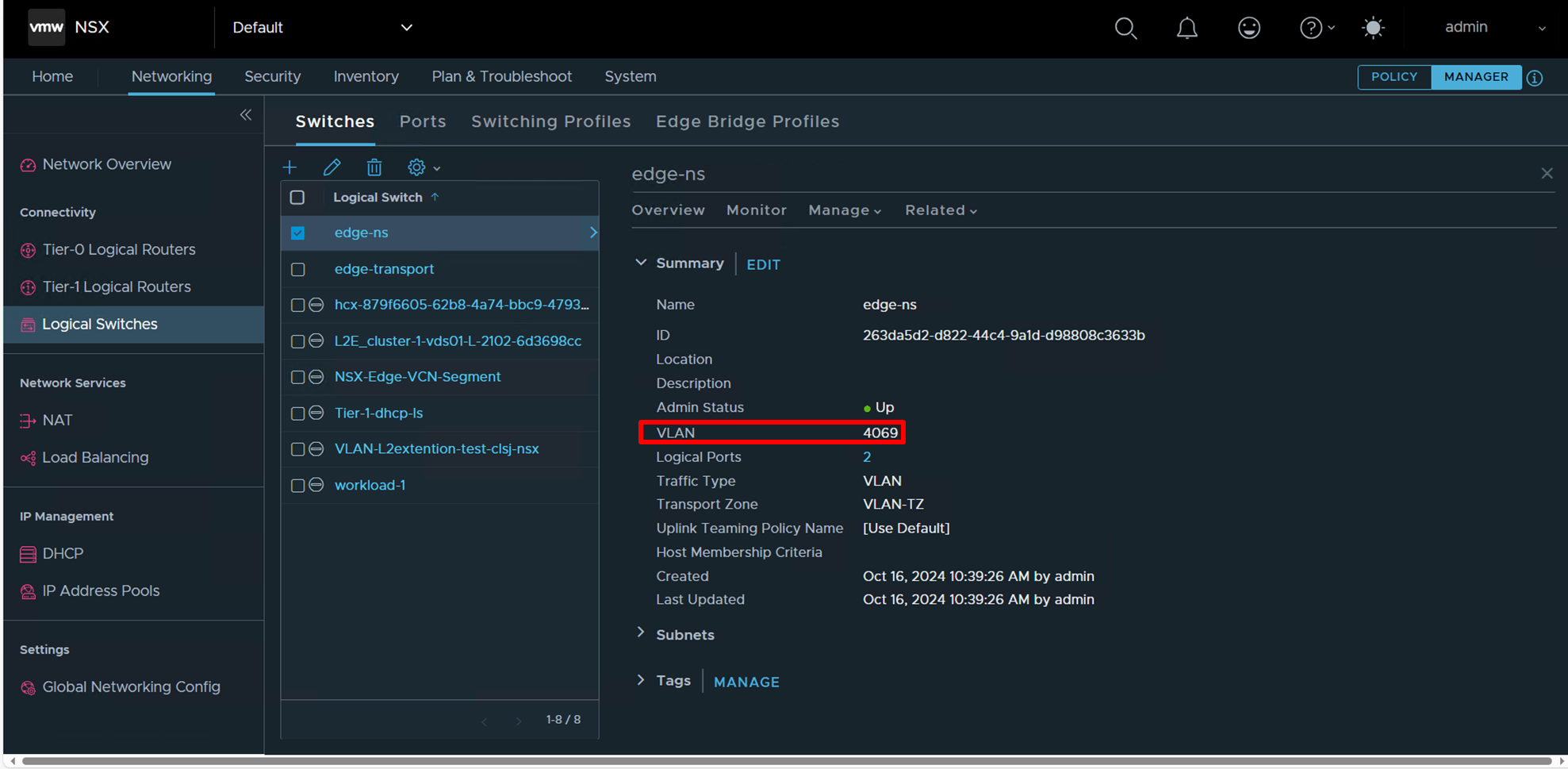Viewport: 1568px width, 769px height.
Task: Open the admin user menu
Action: [1494, 27]
